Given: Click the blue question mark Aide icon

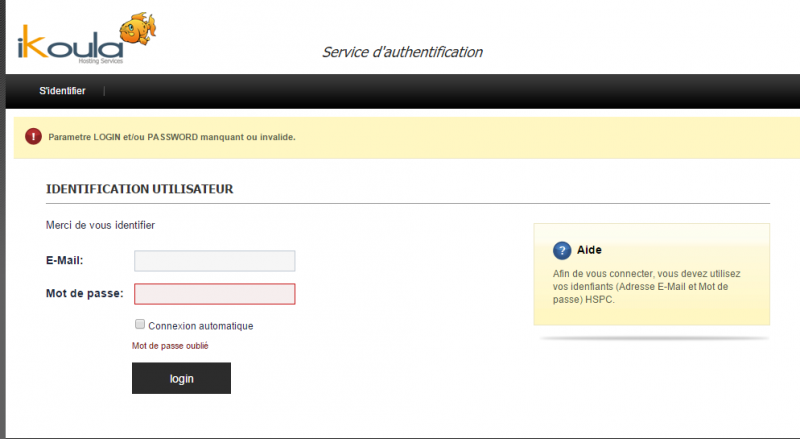Looking at the screenshot, I should [562, 250].
